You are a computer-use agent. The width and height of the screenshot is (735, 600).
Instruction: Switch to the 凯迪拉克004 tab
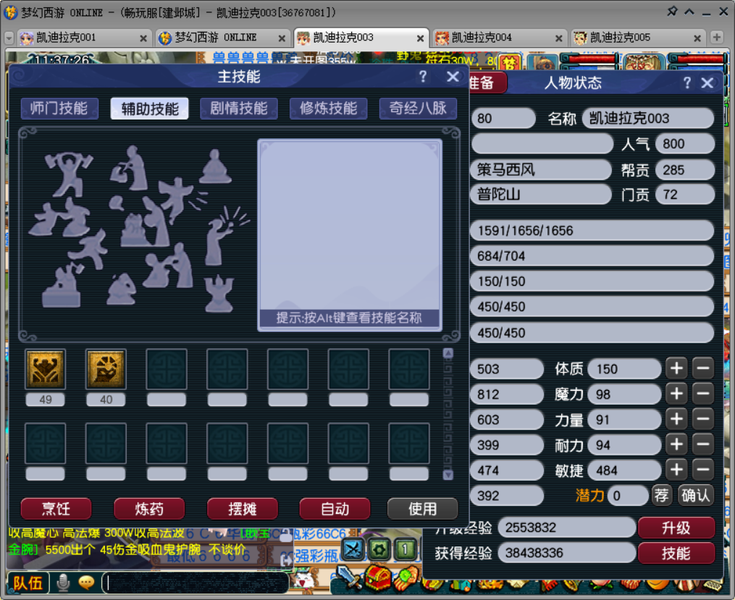click(499, 38)
